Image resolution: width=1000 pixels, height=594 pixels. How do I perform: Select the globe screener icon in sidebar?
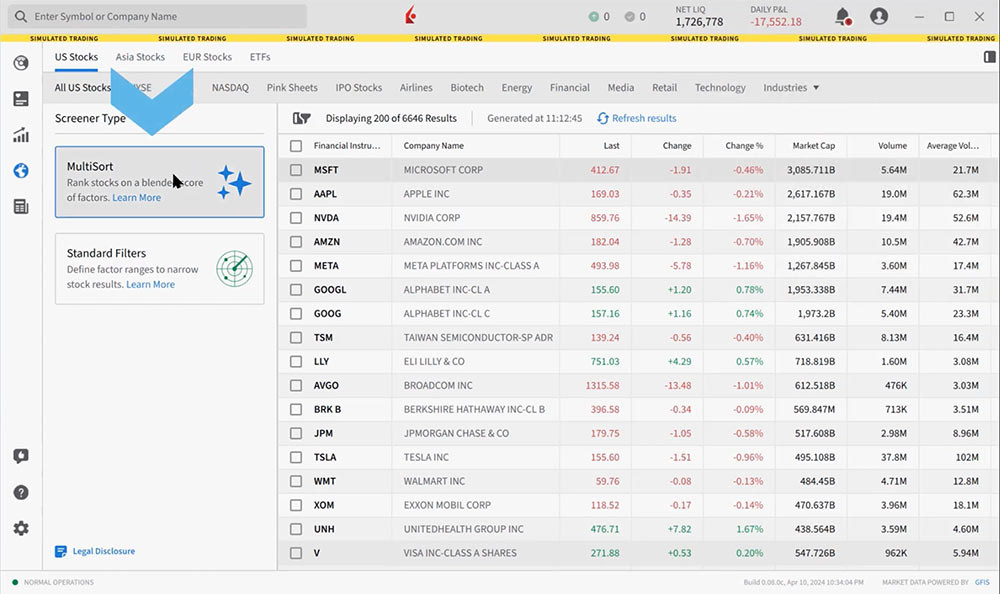(21, 170)
